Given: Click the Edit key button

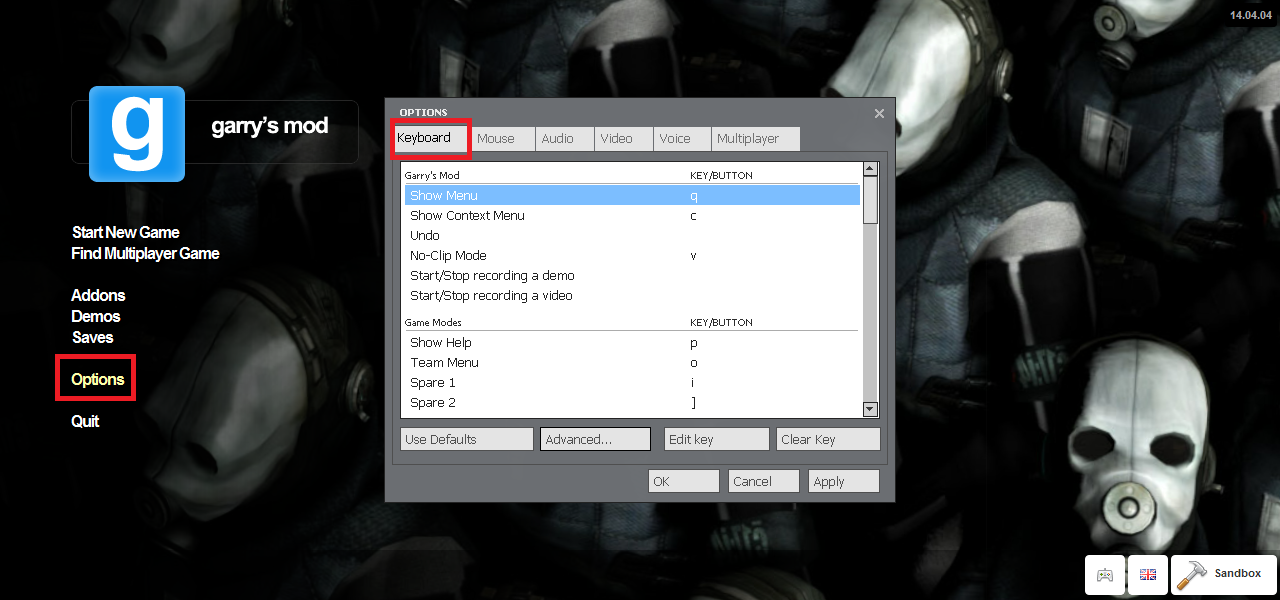Looking at the screenshot, I should (x=717, y=439).
